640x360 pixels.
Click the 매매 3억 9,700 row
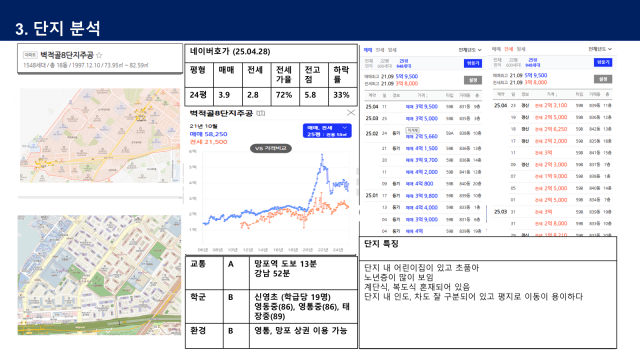(423, 160)
